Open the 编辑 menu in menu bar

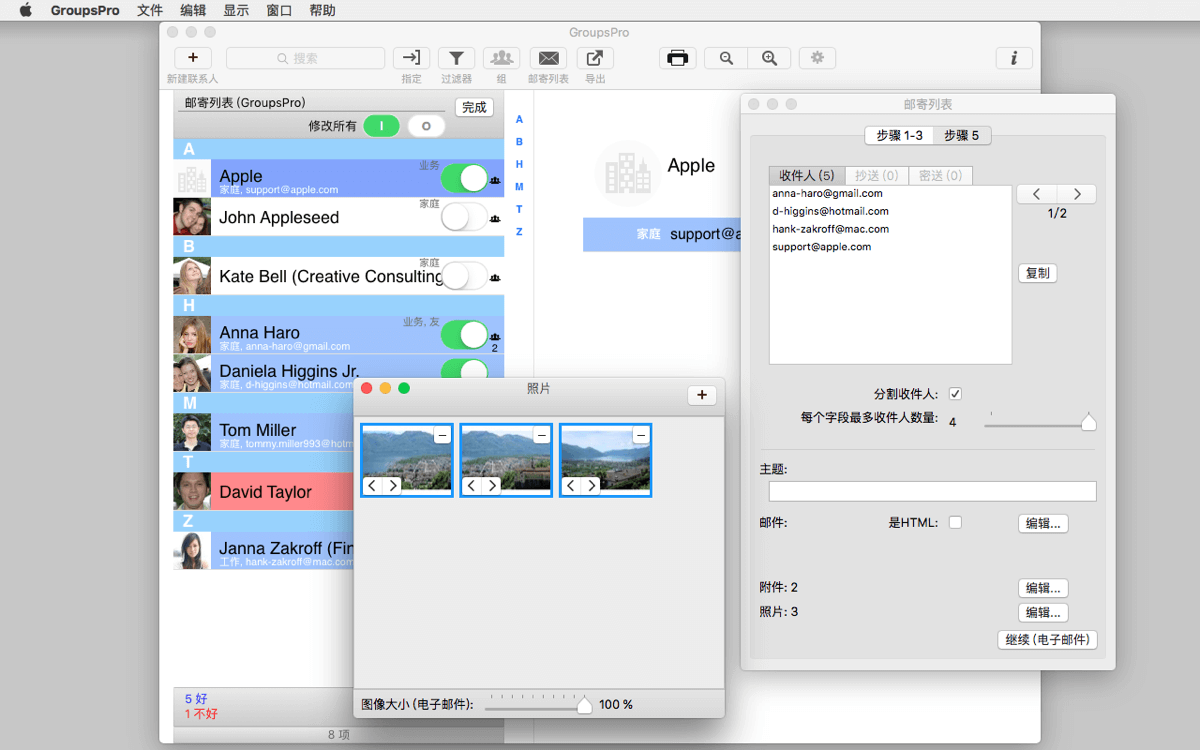193,11
